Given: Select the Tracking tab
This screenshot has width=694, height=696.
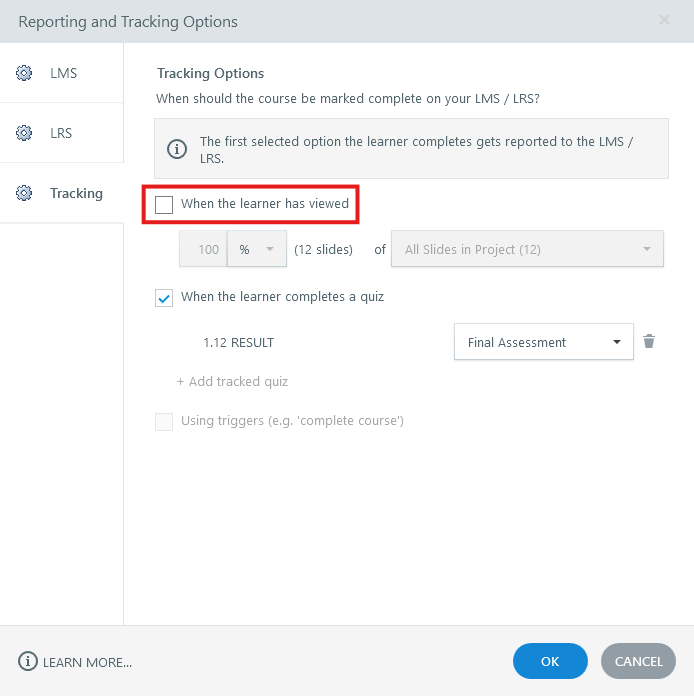Looking at the screenshot, I should coord(76,193).
